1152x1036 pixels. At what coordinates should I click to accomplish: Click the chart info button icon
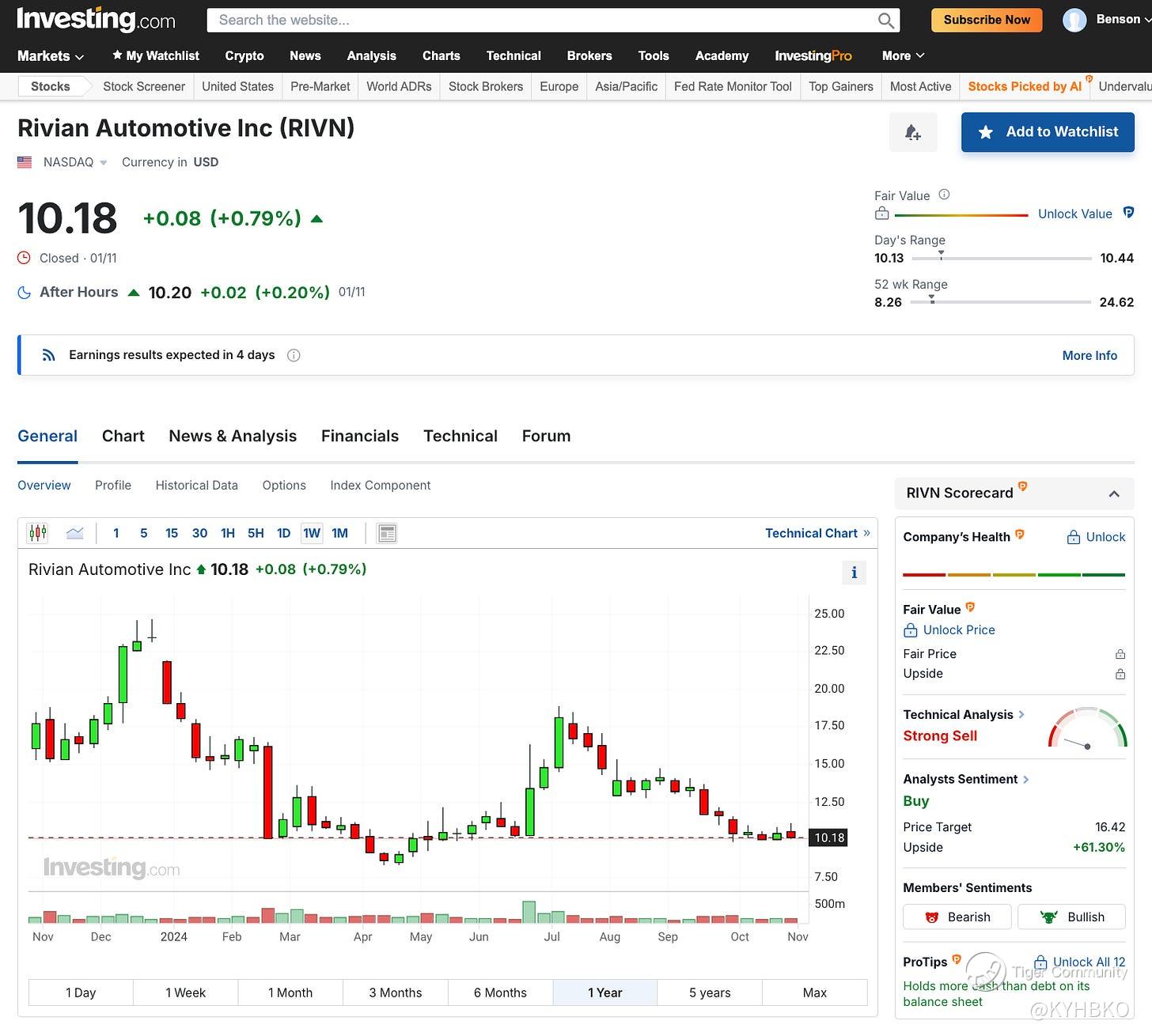[854, 573]
